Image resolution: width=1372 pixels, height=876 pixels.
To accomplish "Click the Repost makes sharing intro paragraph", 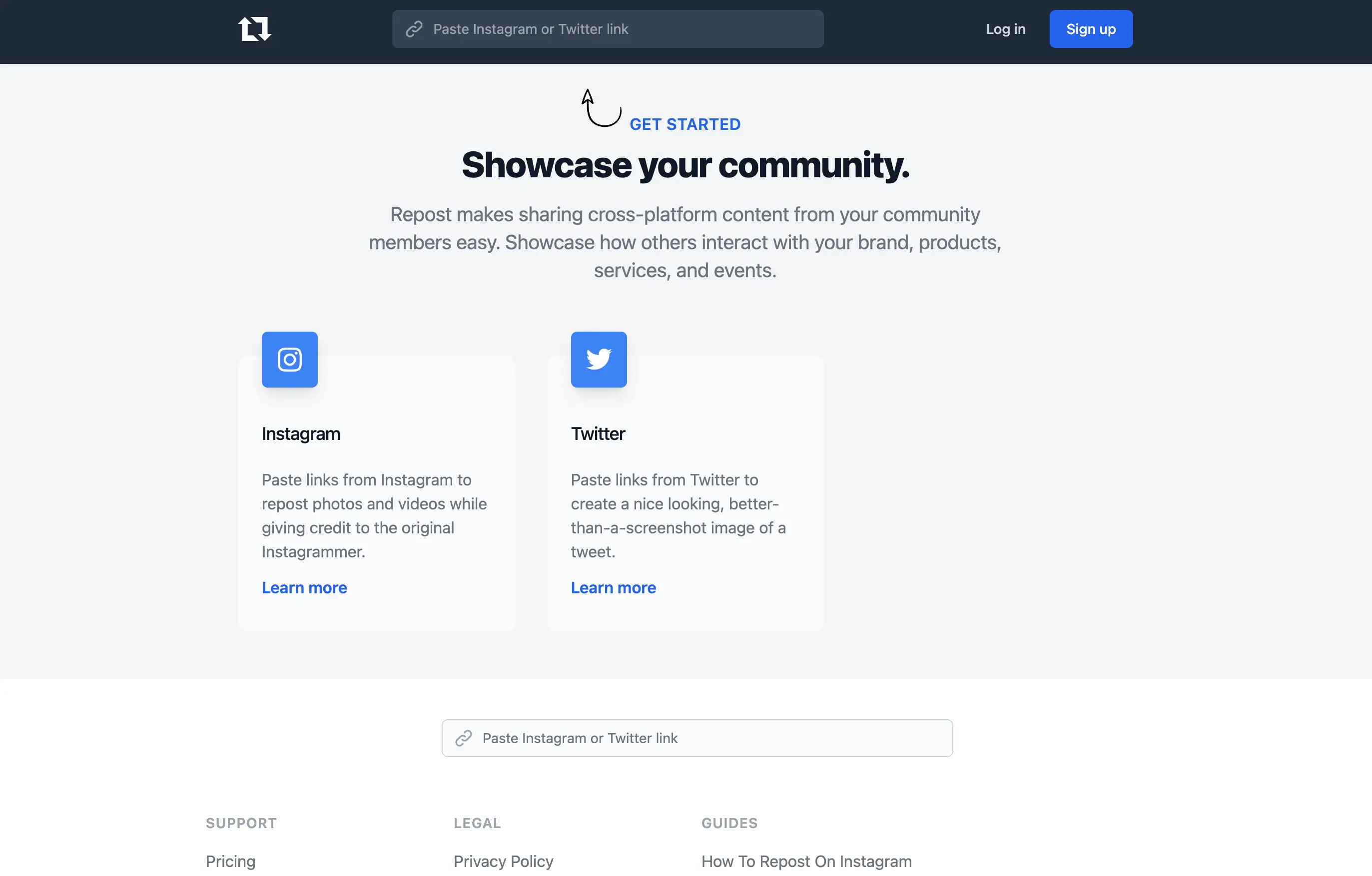I will click(685, 242).
